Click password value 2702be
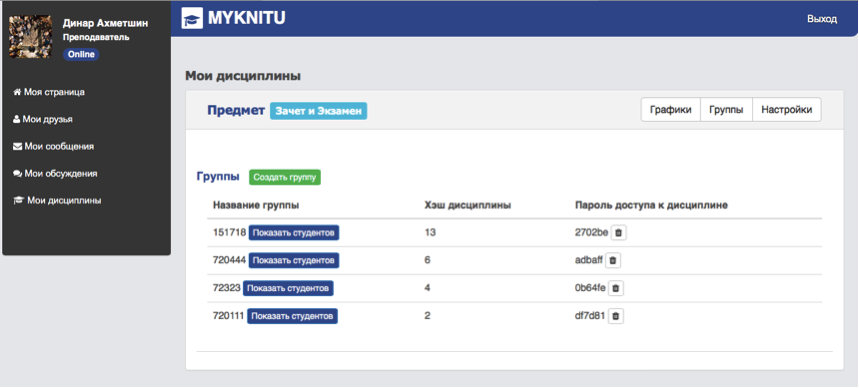The width and height of the screenshot is (859, 388). coord(592,232)
